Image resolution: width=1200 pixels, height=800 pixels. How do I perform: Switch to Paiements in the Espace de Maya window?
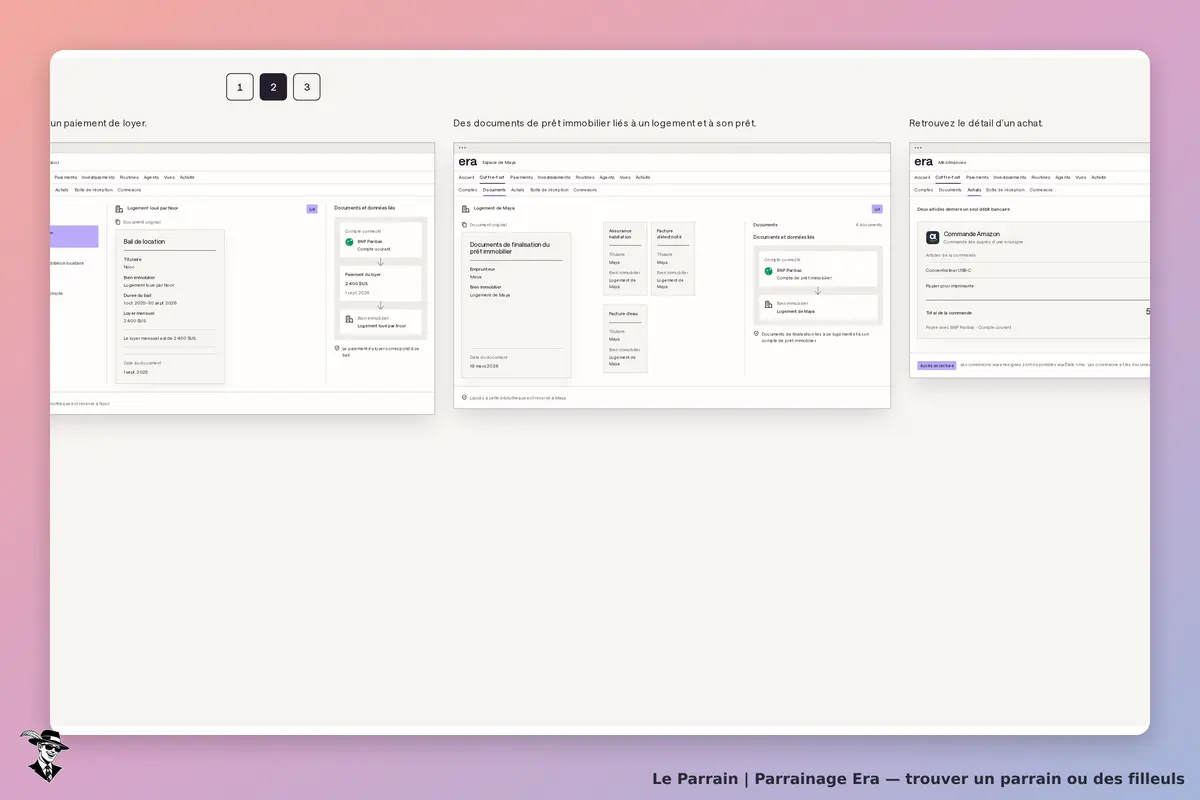[522, 177]
